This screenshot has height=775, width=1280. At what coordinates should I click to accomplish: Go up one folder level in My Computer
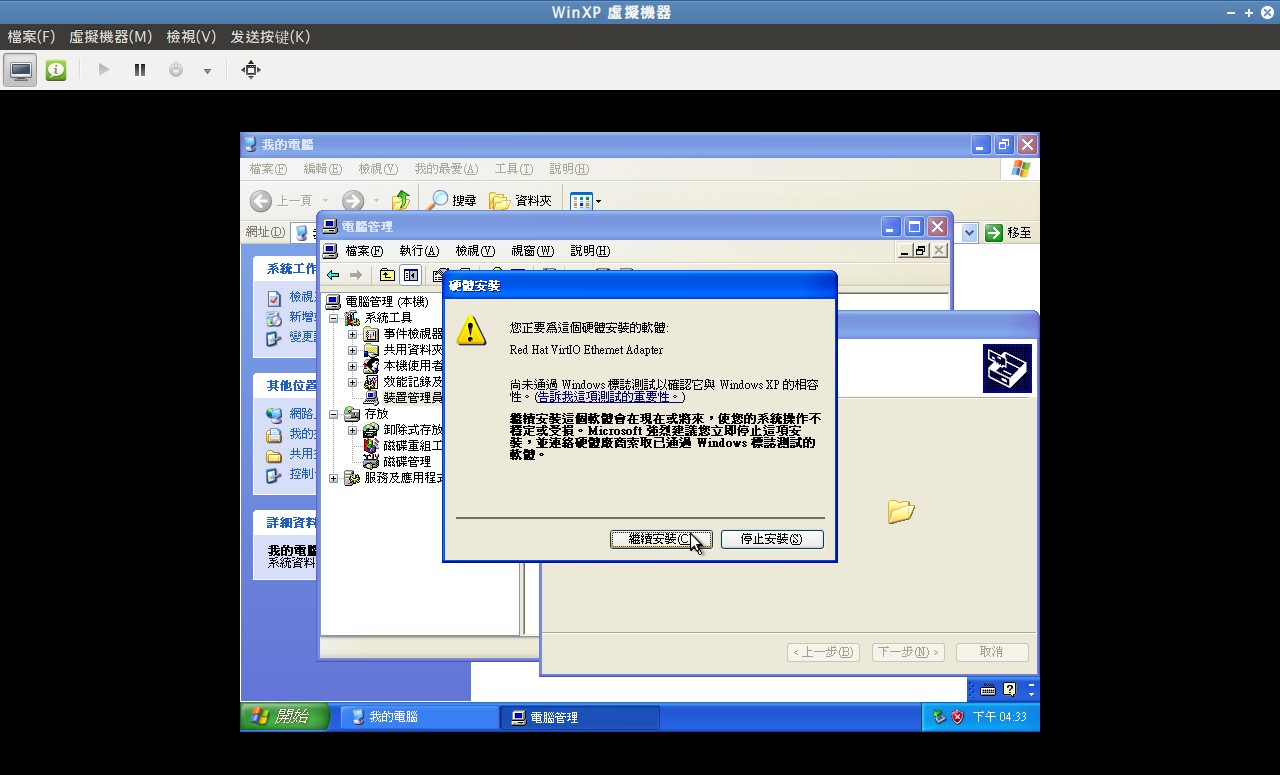click(401, 200)
